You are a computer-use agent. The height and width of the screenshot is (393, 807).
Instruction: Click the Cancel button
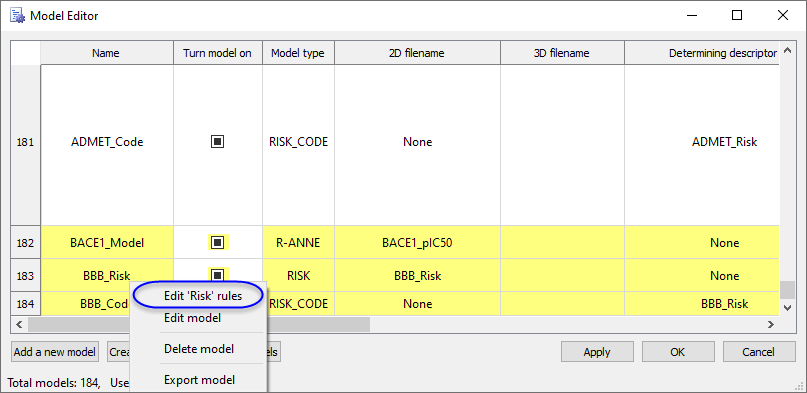759,352
